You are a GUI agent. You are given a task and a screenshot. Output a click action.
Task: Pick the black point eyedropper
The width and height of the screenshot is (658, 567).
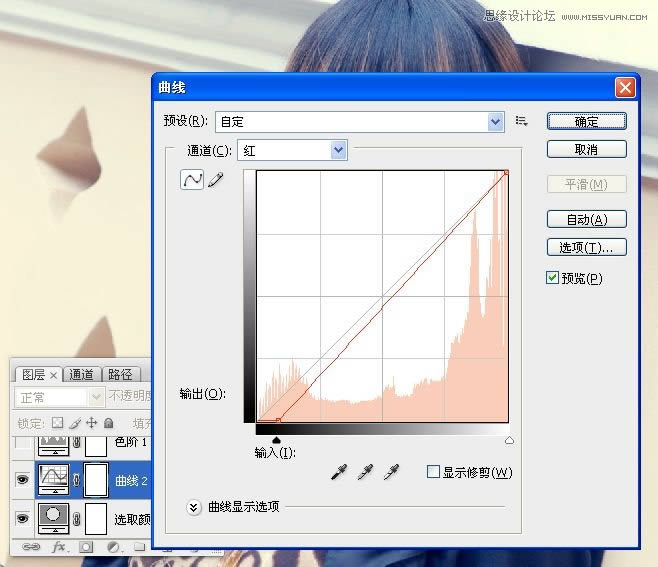(x=342, y=472)
